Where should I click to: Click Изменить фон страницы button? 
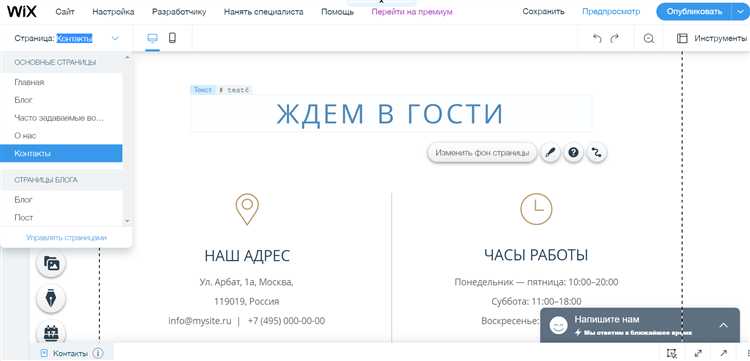click(482, 153)
